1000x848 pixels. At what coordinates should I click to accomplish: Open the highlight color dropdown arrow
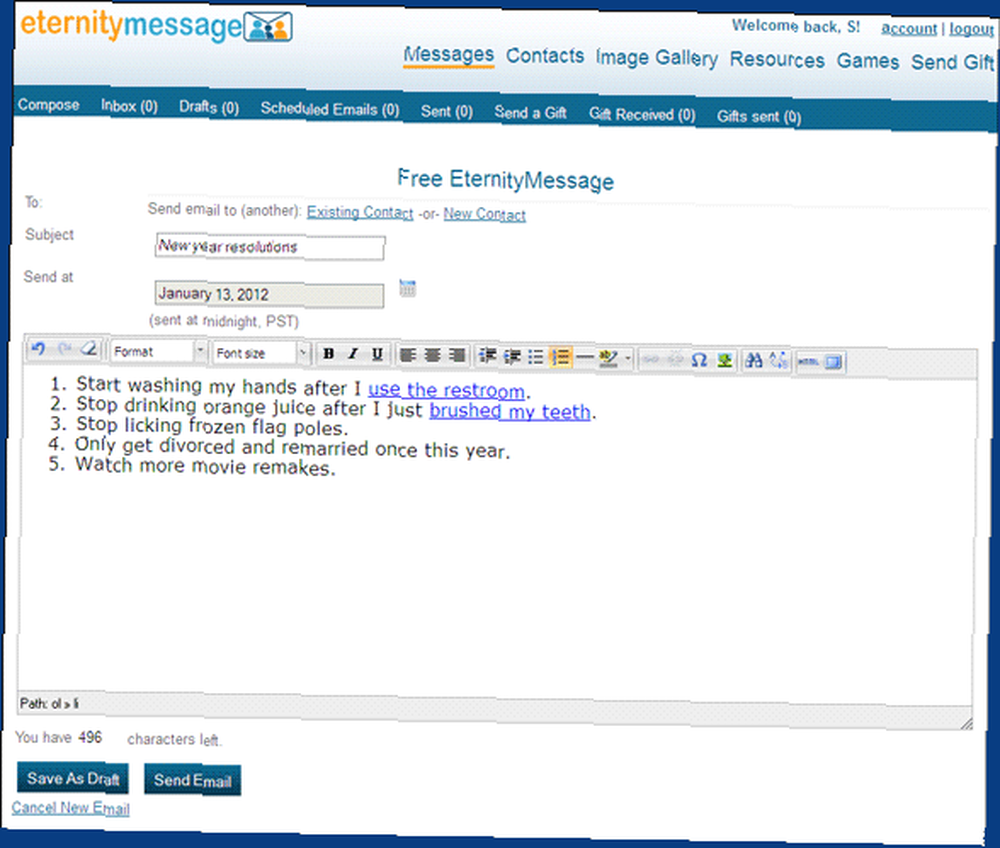point(628,358)
